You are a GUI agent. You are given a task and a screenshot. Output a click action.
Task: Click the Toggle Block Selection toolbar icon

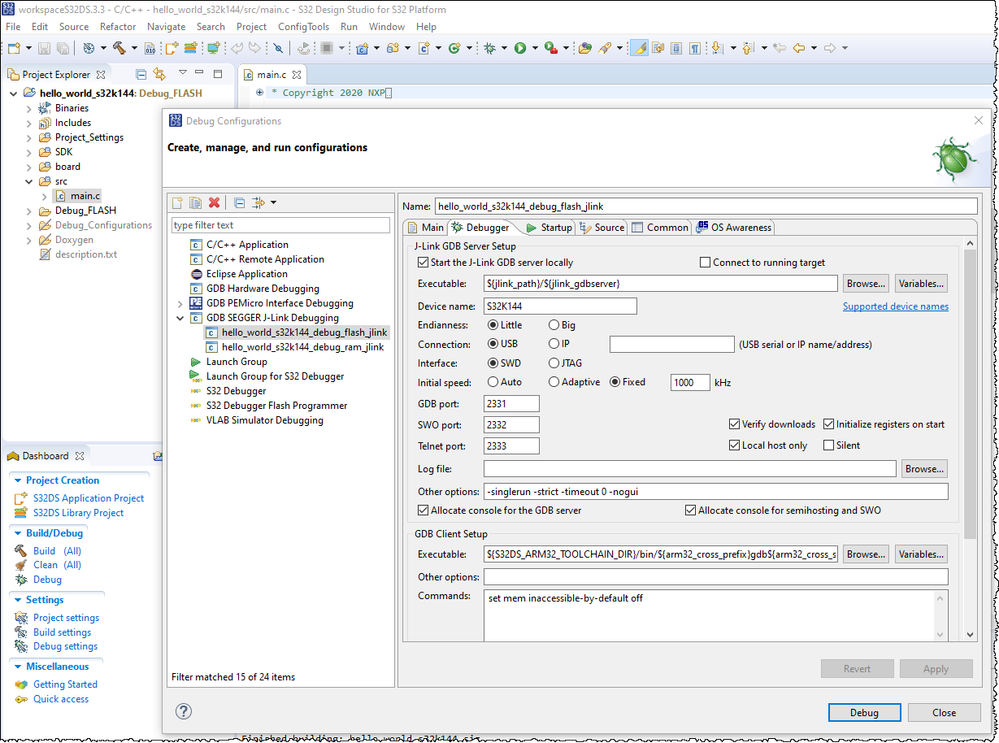[x=676, y=48]
